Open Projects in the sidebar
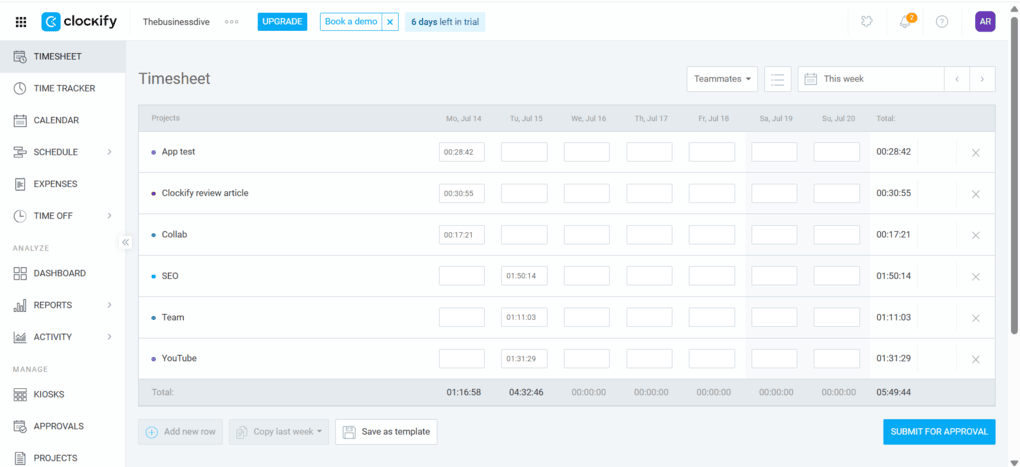This screenshot has height=467, width=1020. pyautogui.click(x=62, y=458)
